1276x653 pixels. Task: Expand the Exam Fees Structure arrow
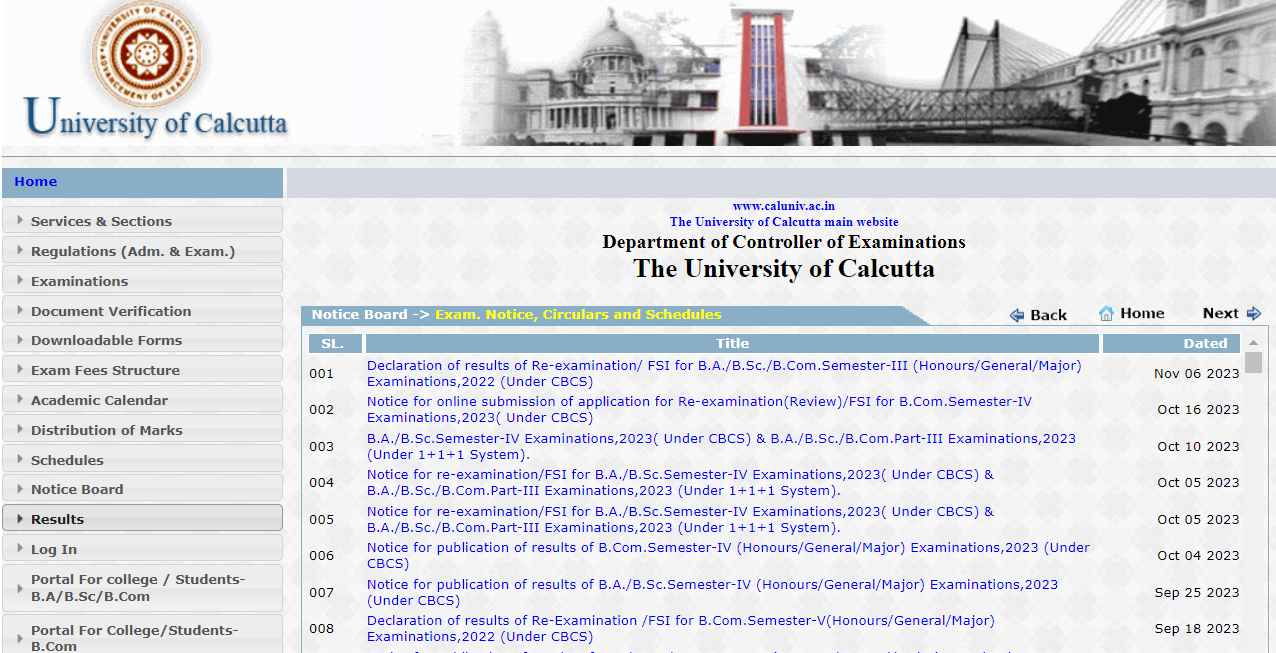click(19, 370)
